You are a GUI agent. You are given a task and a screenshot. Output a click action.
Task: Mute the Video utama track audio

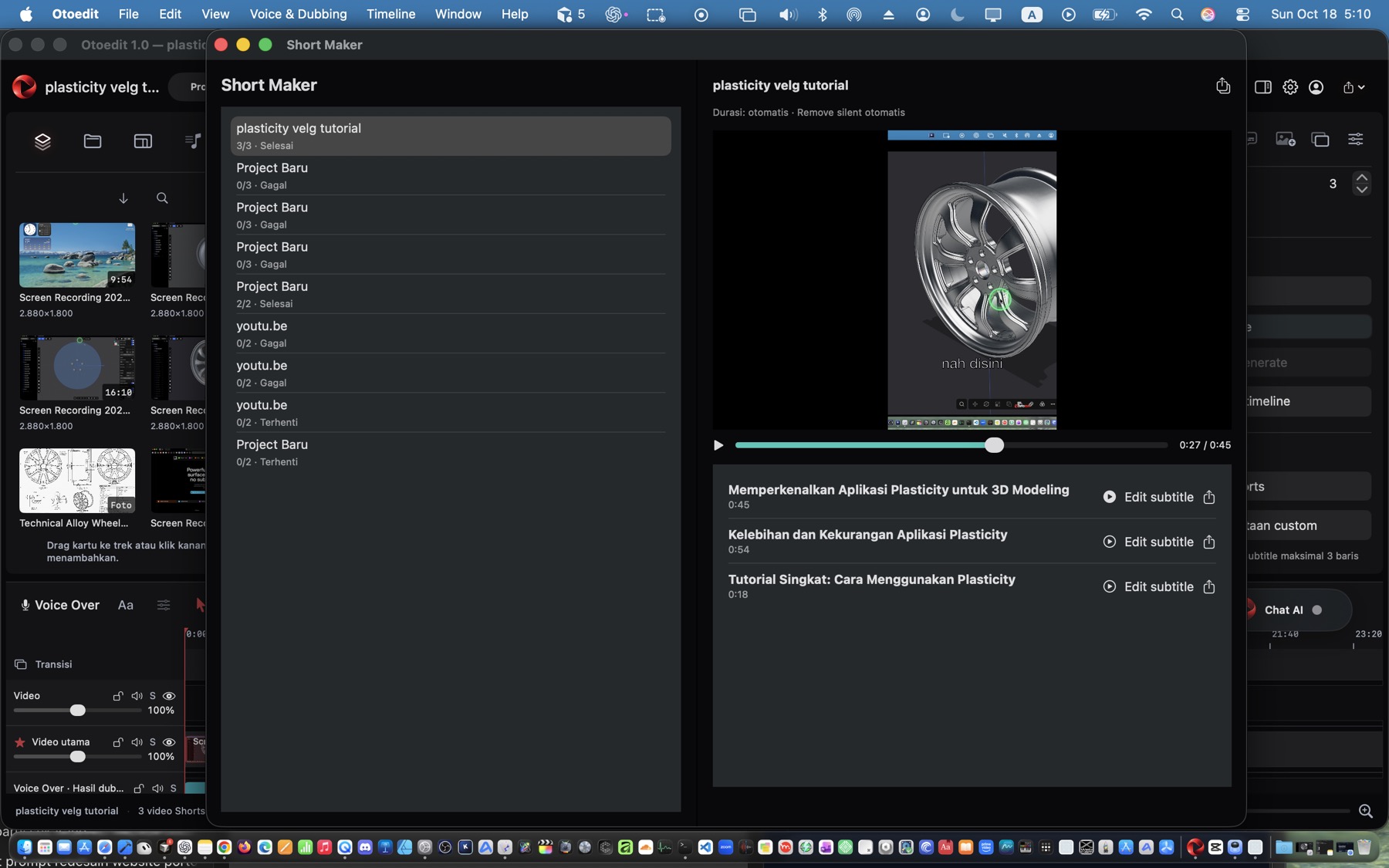(137, 742)
